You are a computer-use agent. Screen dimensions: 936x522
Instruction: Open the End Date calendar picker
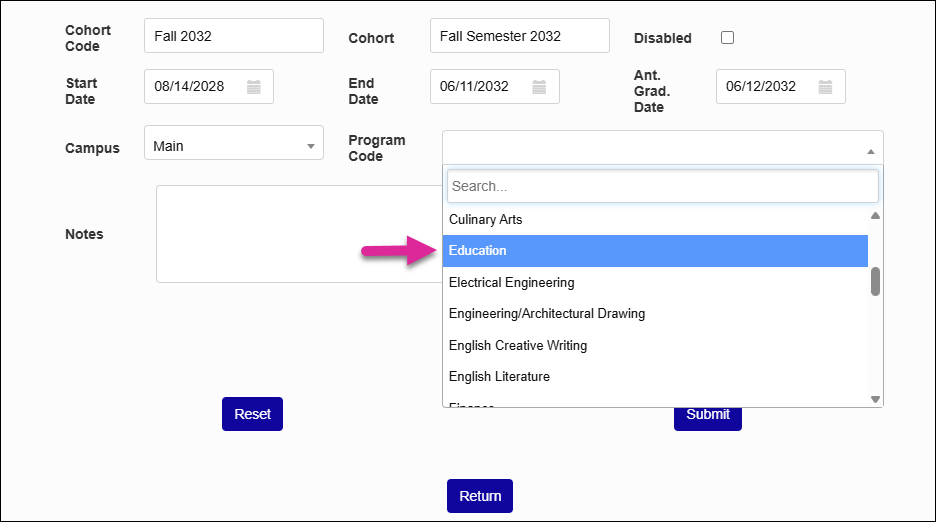[539, 87]
